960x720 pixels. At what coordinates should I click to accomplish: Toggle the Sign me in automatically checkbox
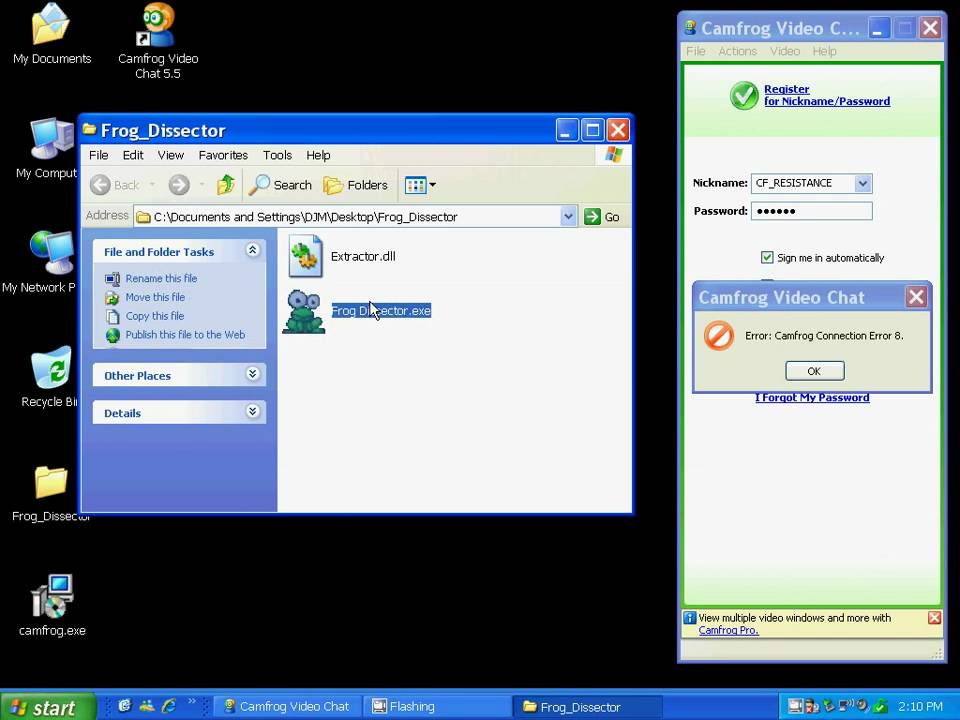coord(767,257)
